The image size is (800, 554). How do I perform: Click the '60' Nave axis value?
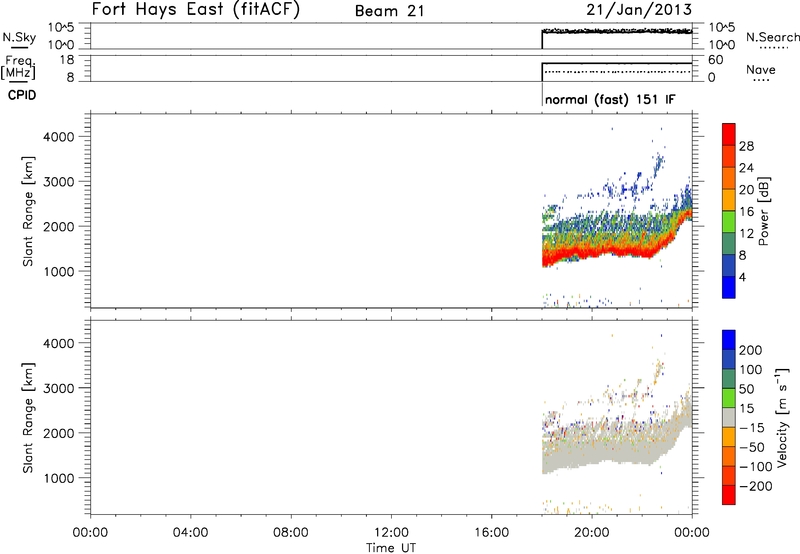click(715, 60)
